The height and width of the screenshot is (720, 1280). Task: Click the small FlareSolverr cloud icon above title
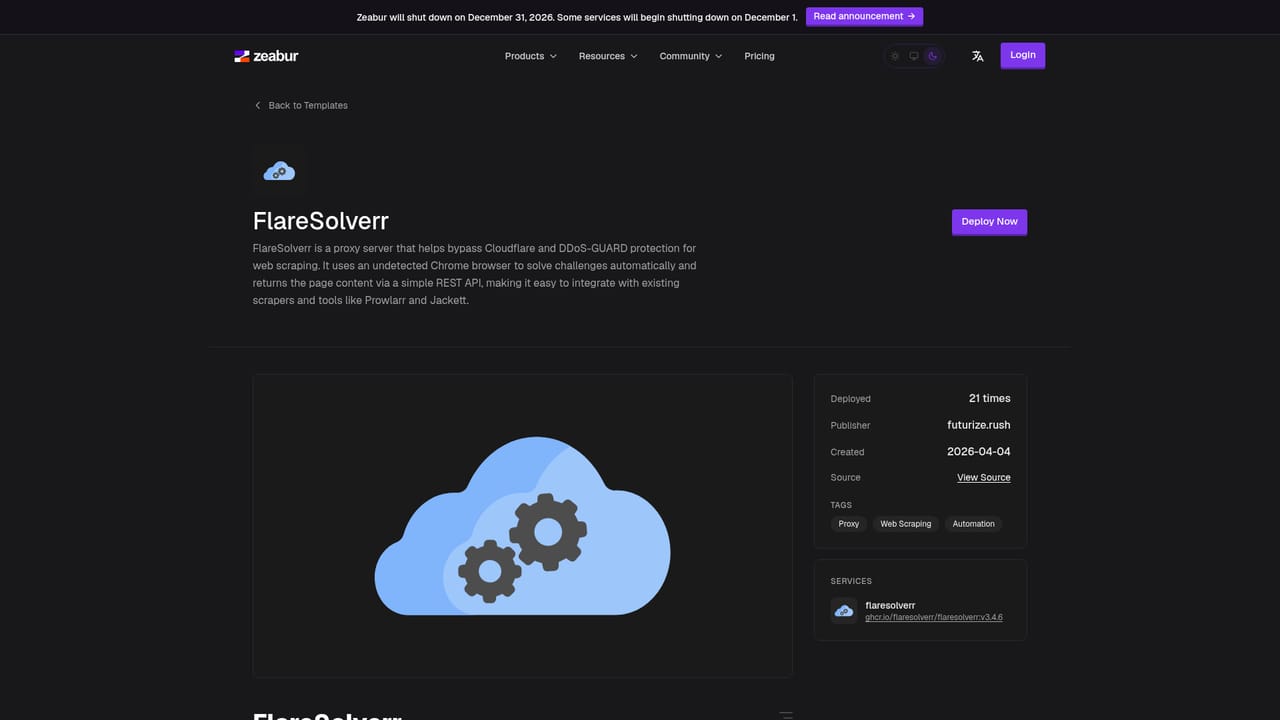(x=279, y=171)
